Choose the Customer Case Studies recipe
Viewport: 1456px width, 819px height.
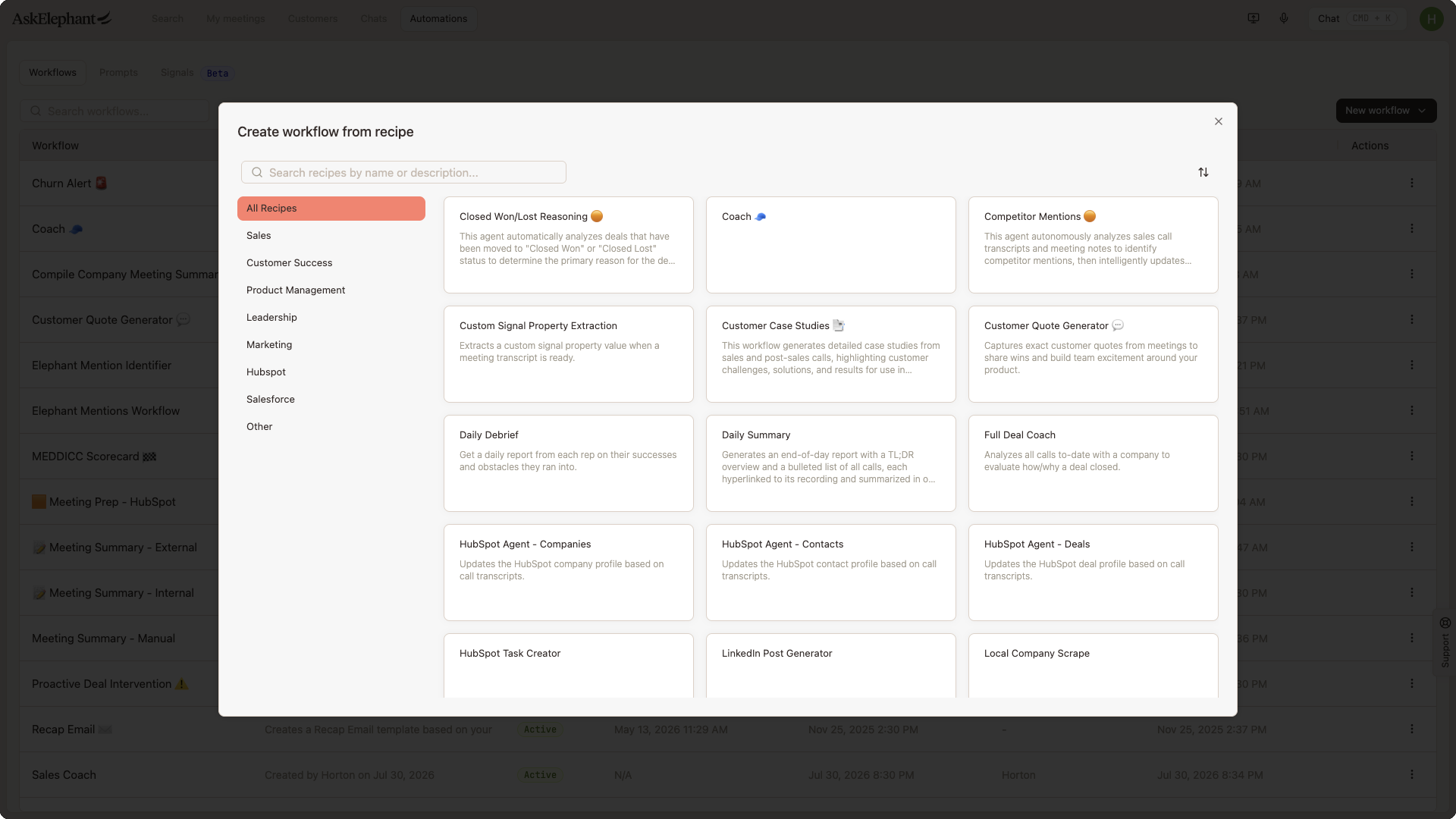click(x=831, y=354)
